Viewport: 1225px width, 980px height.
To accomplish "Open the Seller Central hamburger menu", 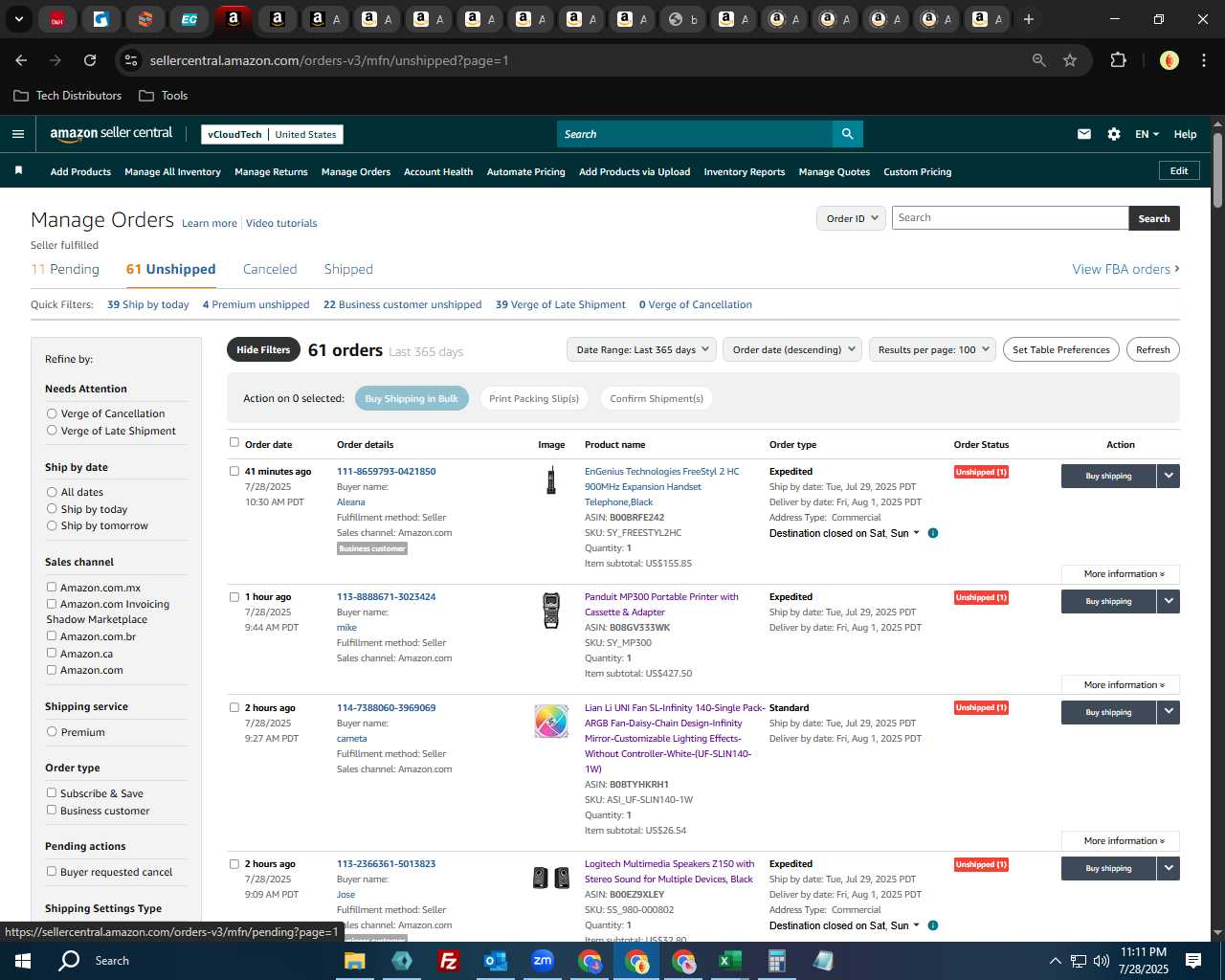I will [17, 134].
